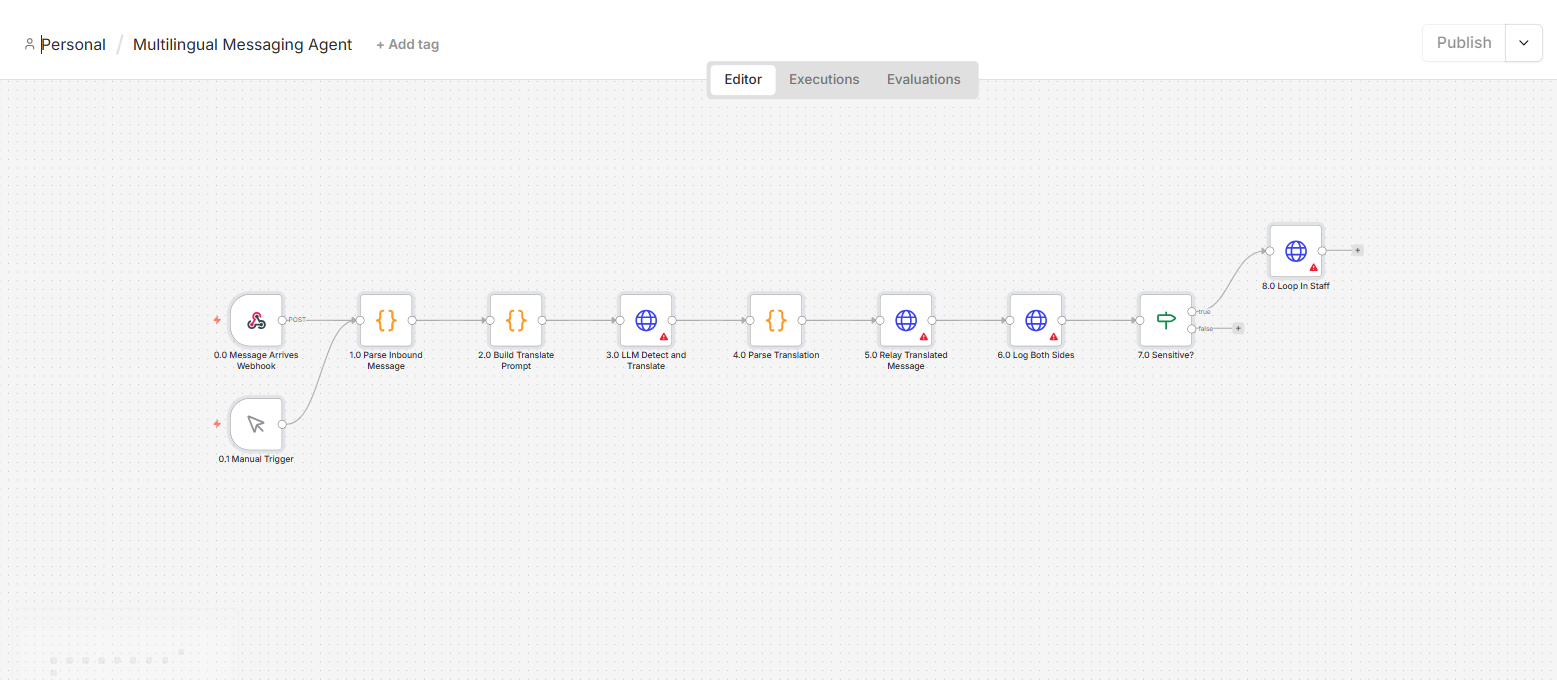Image resolution: width=1557 pixels, height=680 pixels.
Task: Click the "7.0 Sensitive?" label
Action: 1166,355
